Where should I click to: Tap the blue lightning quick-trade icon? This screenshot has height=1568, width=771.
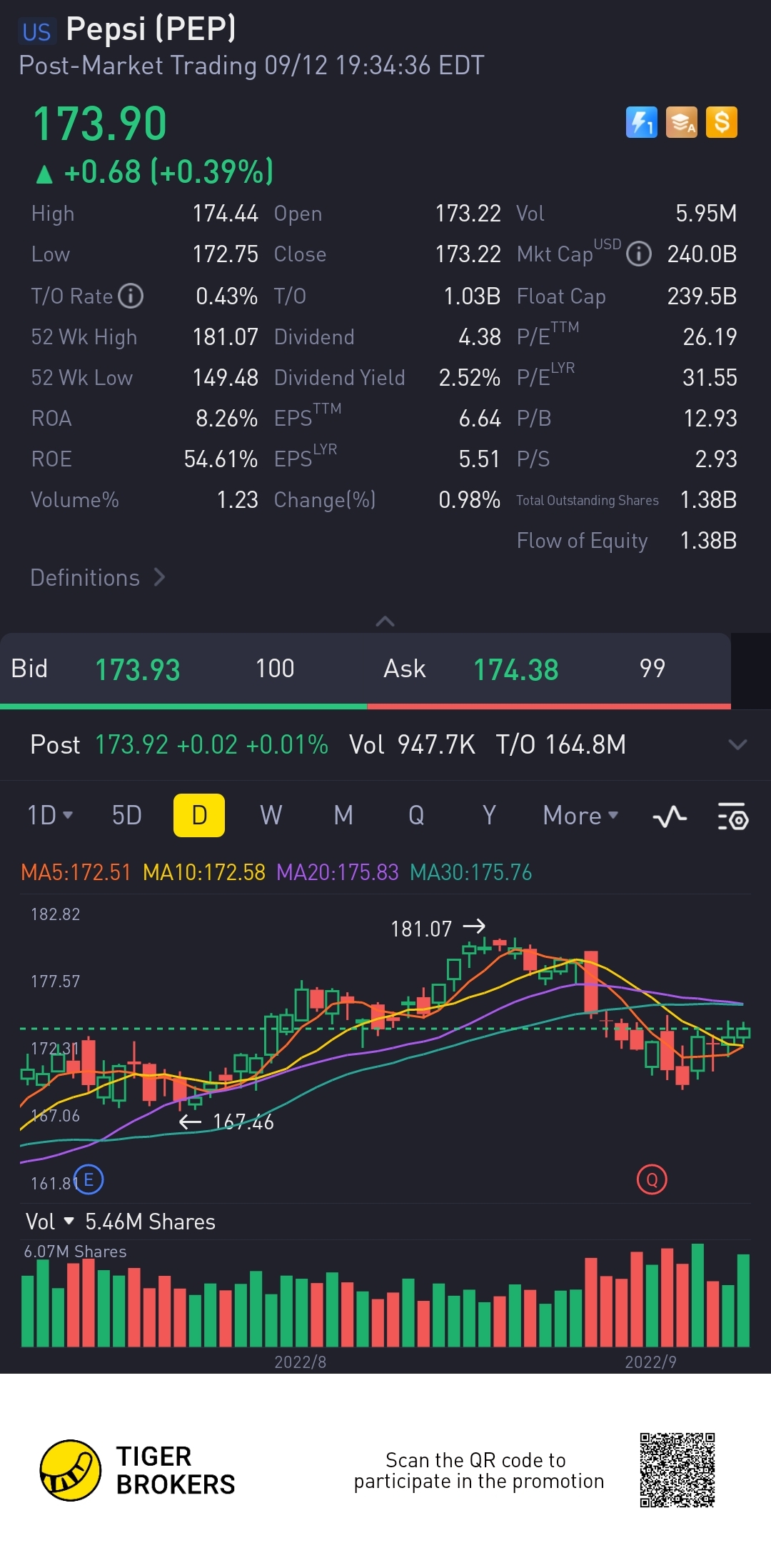(641, 122)
